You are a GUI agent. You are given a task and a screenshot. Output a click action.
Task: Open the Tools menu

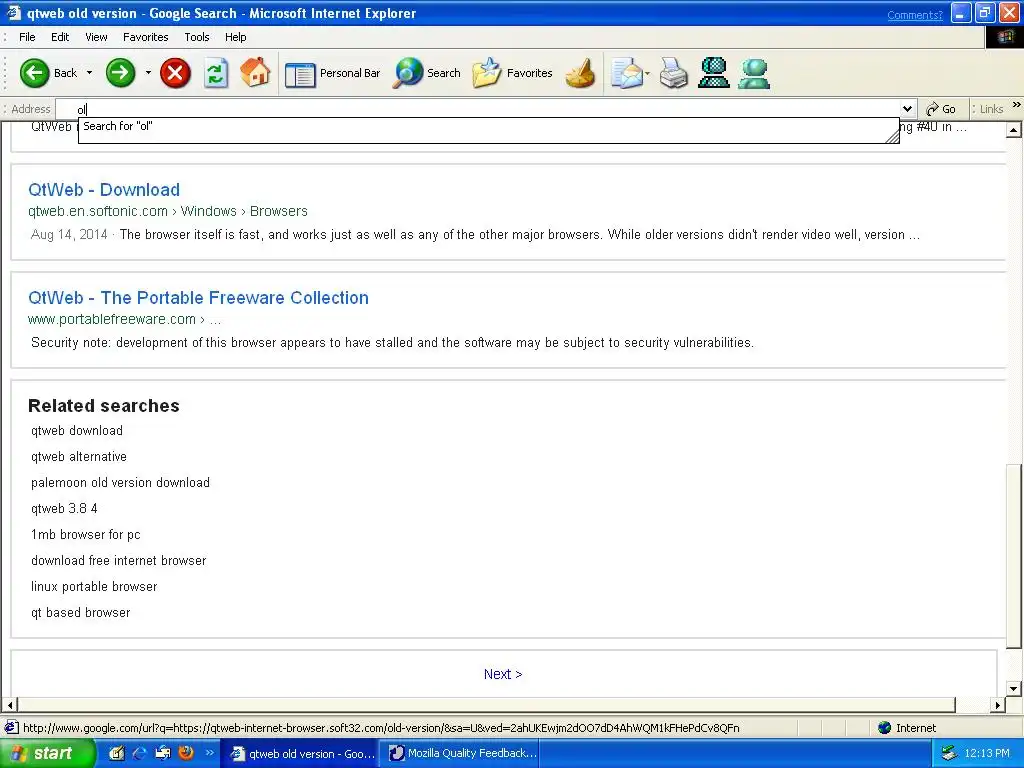(x=197, y=37)
